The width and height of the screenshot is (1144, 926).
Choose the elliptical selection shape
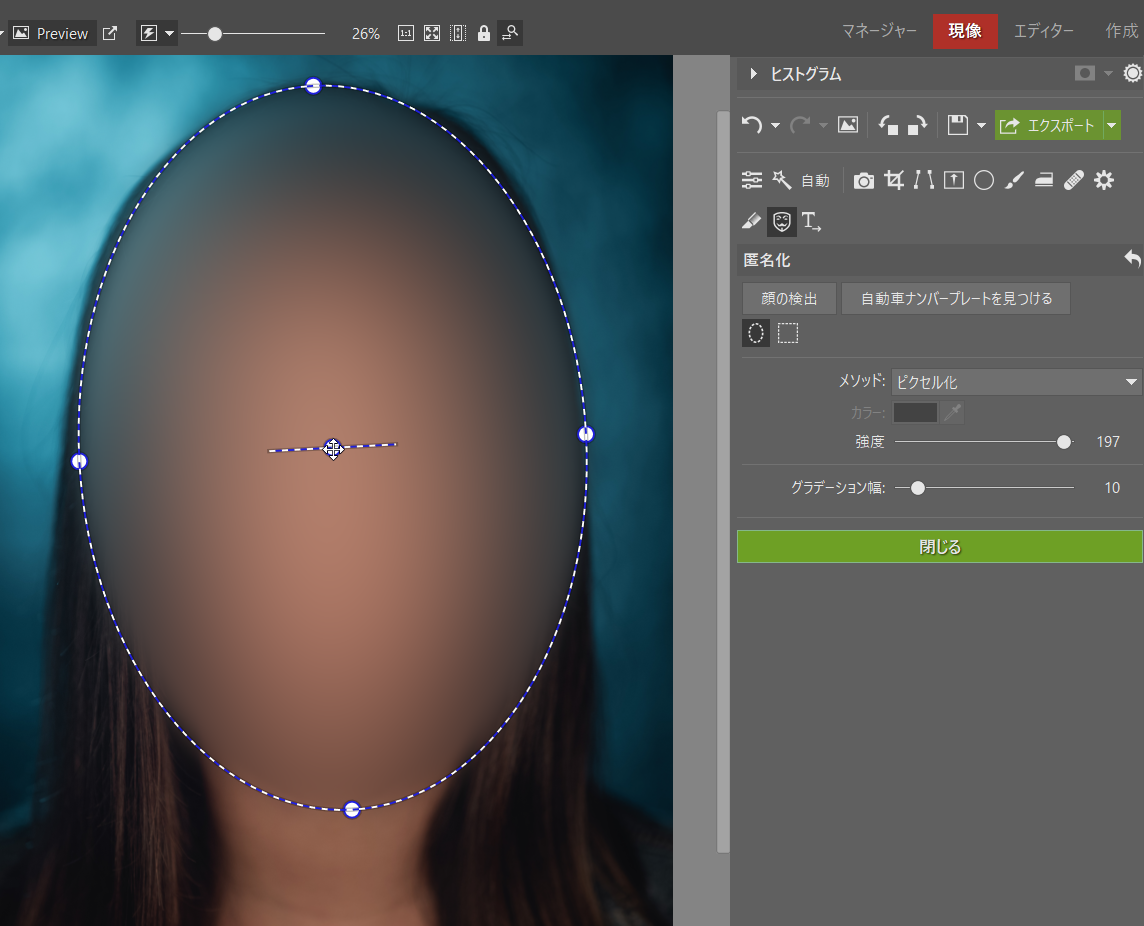tap(756, 333)
